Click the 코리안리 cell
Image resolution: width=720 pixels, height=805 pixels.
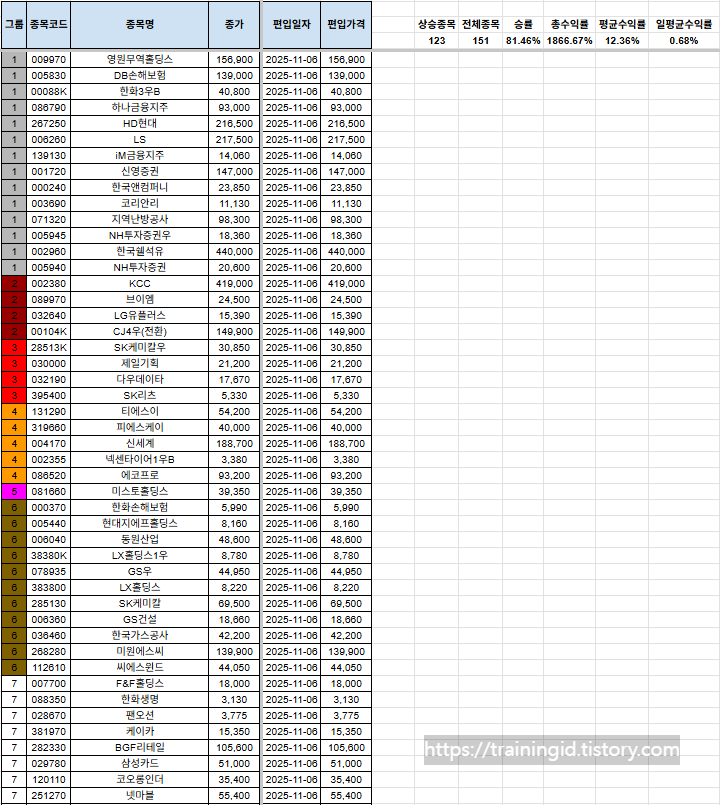(140, 203)
